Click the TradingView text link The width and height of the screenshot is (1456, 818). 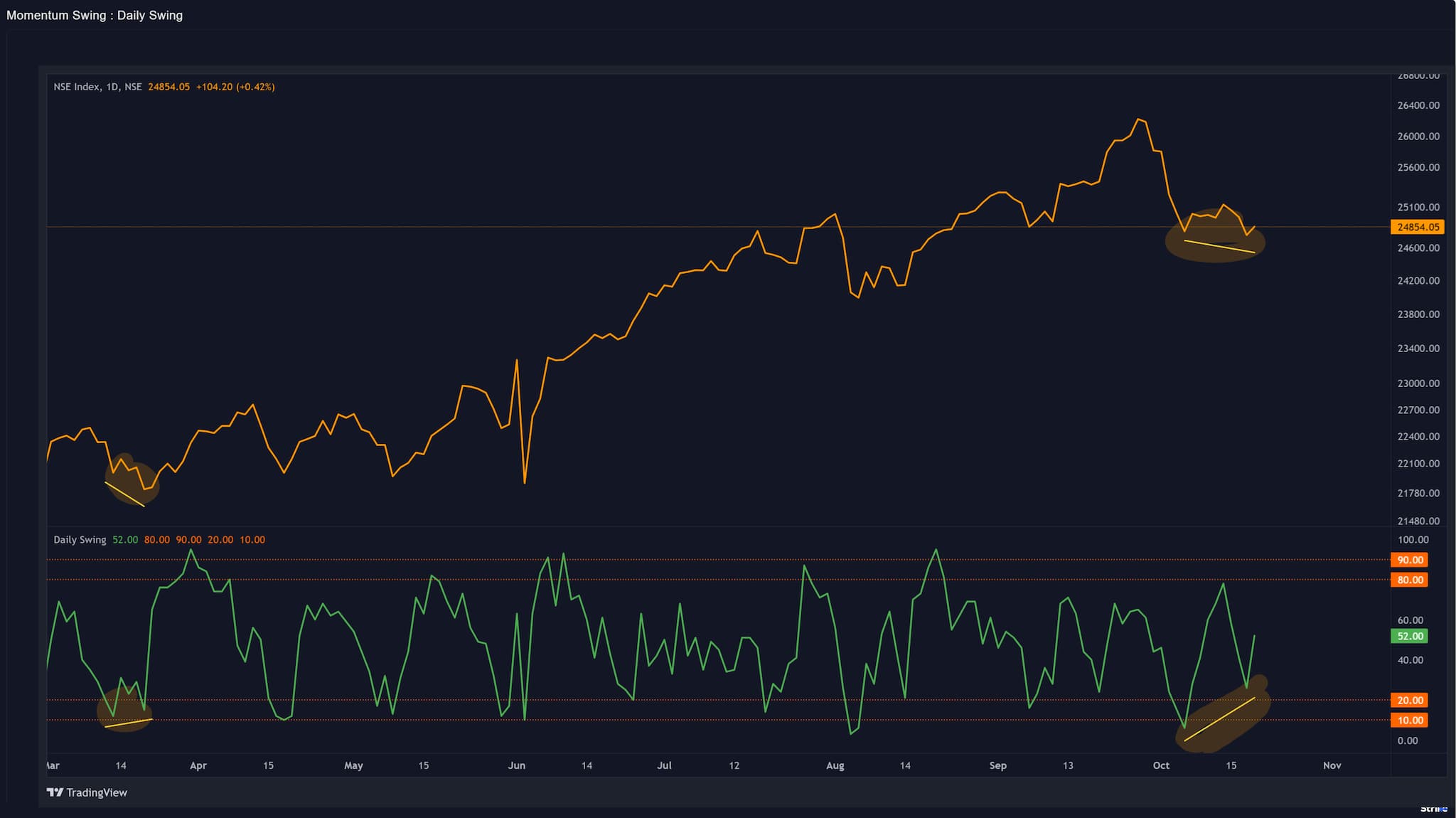tap(97, 792)
